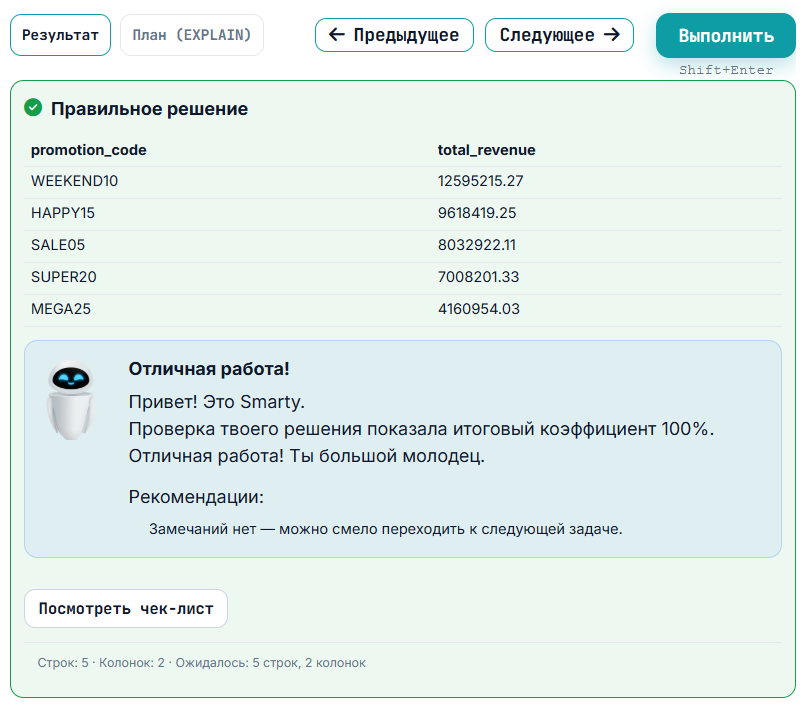Switch to the Результат tab

coord(60,34)
